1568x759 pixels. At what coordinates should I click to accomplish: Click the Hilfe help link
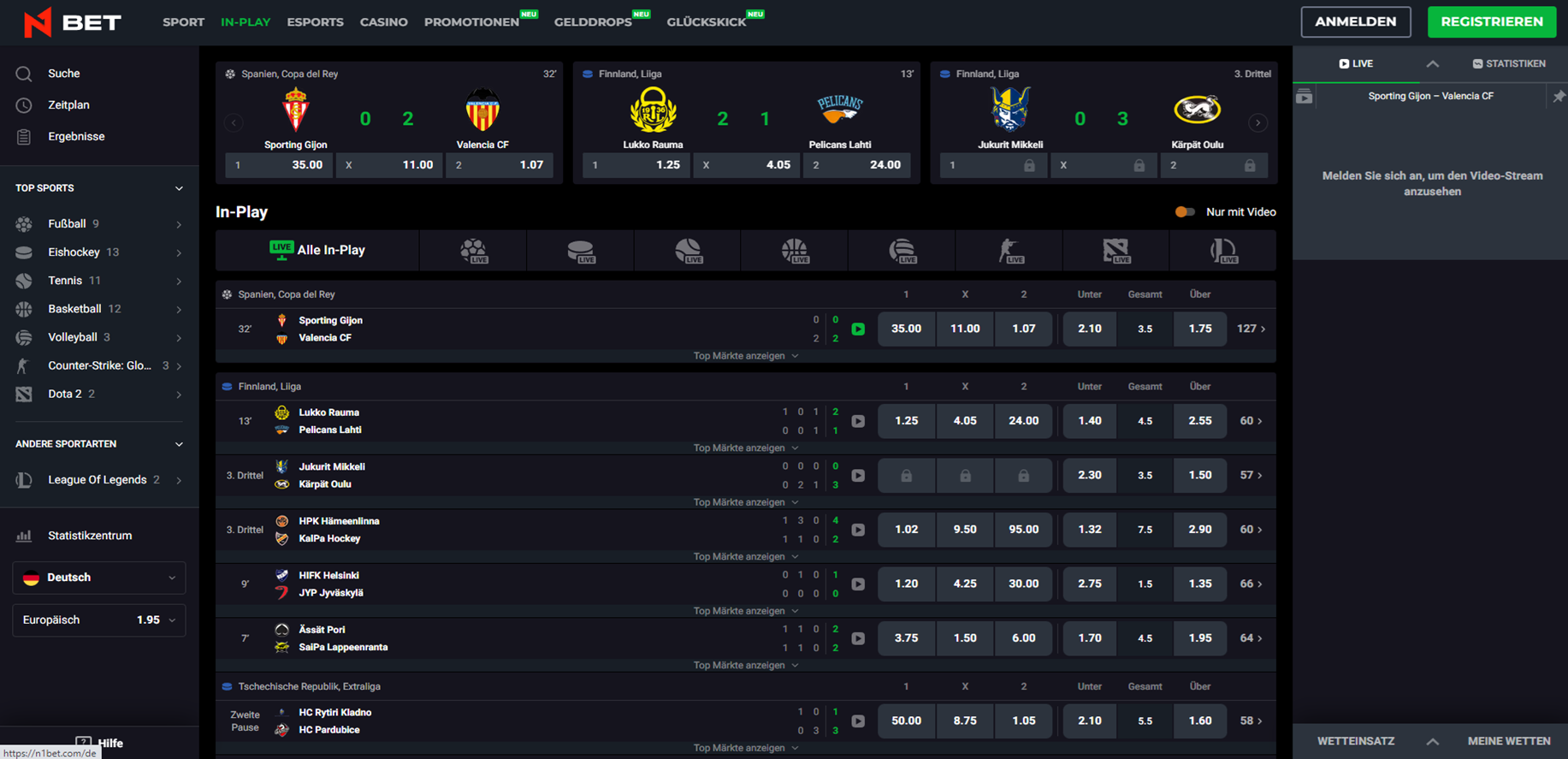coord(100,743)
